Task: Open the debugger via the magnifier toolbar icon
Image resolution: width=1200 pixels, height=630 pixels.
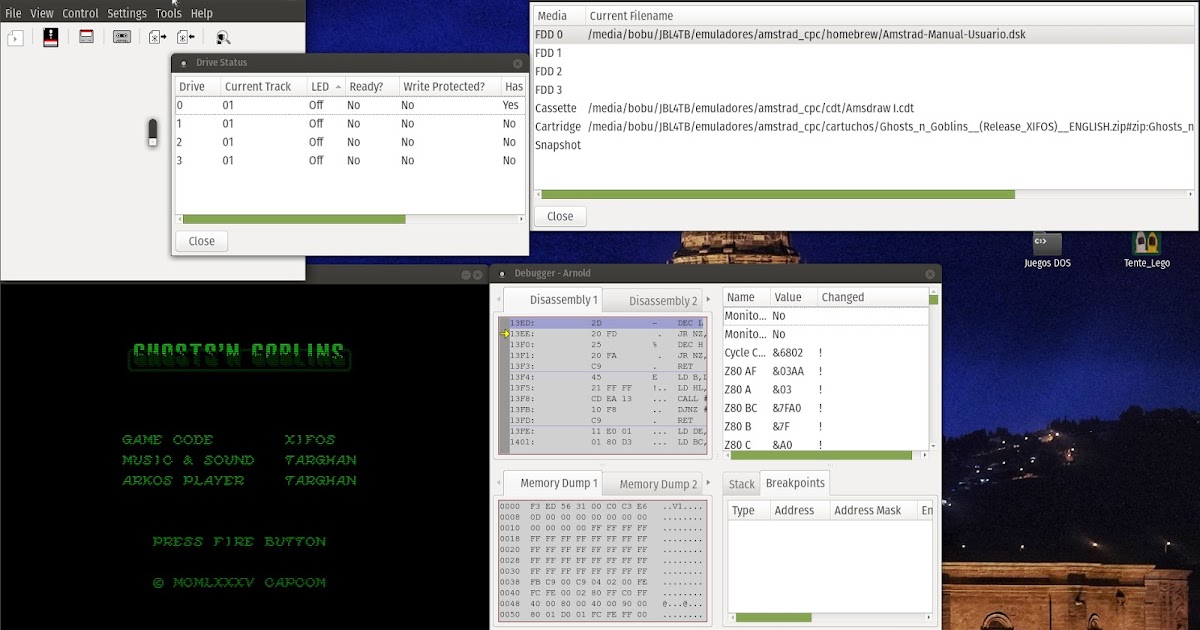Action: point(222,37)
